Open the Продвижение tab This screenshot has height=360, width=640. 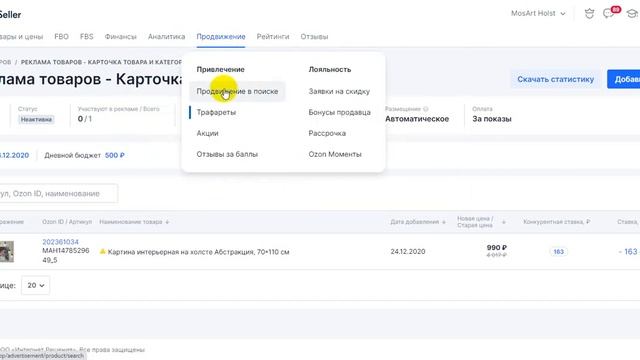pos(221,36)
